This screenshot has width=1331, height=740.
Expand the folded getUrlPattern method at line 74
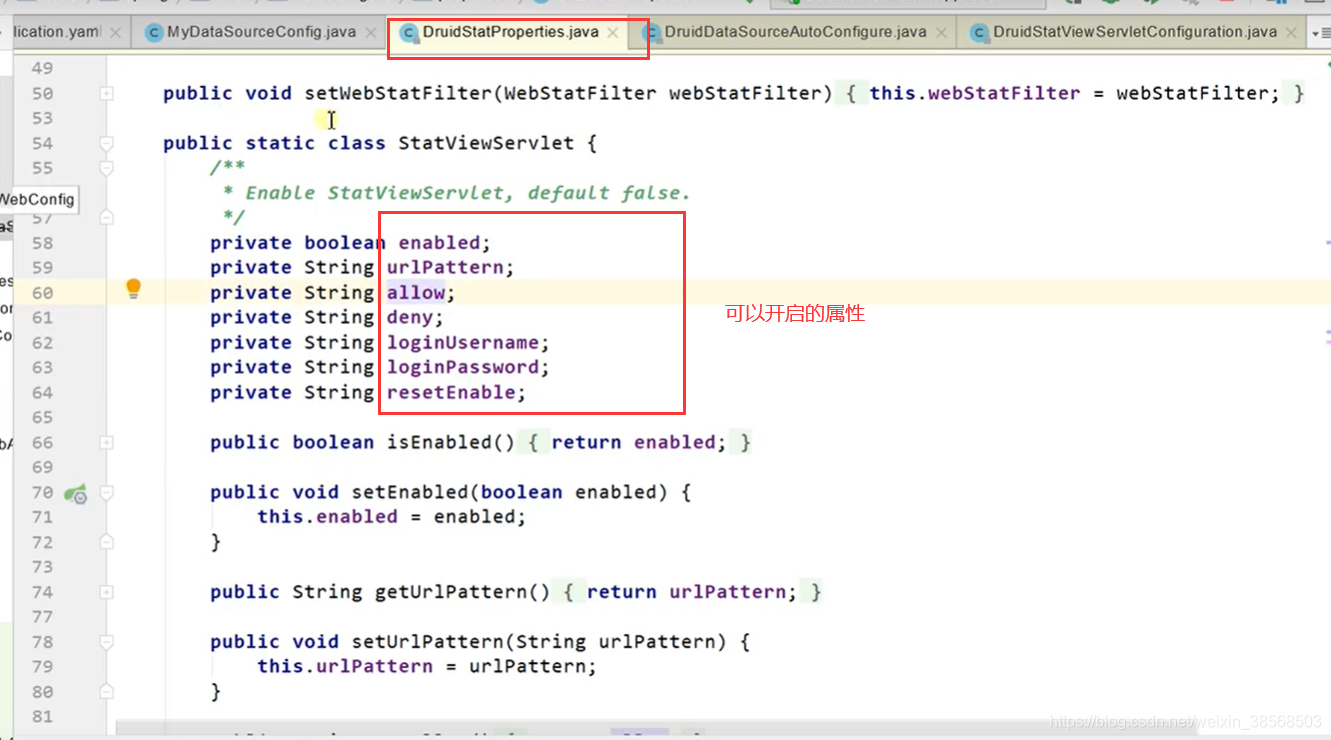106,592
